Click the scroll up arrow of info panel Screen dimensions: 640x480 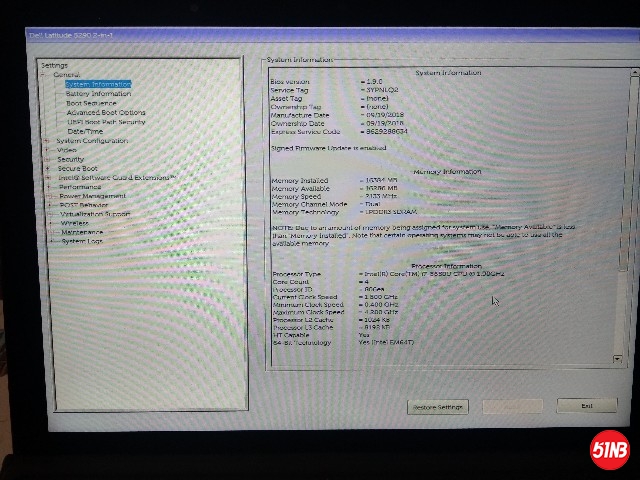pos(635,72)
